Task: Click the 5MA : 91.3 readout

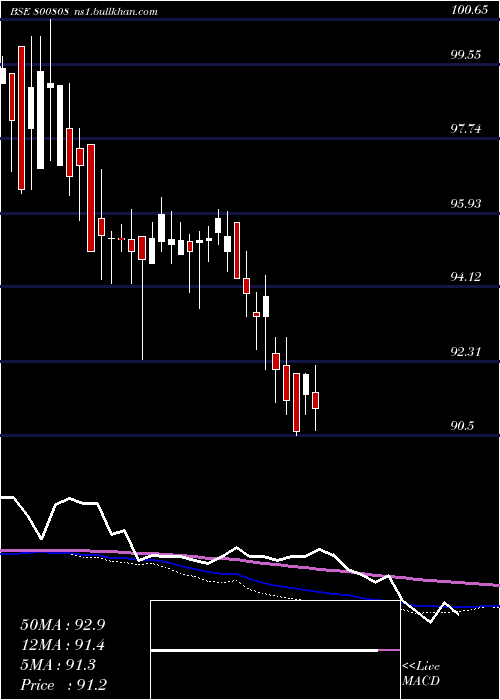Action: coord(58,665)
